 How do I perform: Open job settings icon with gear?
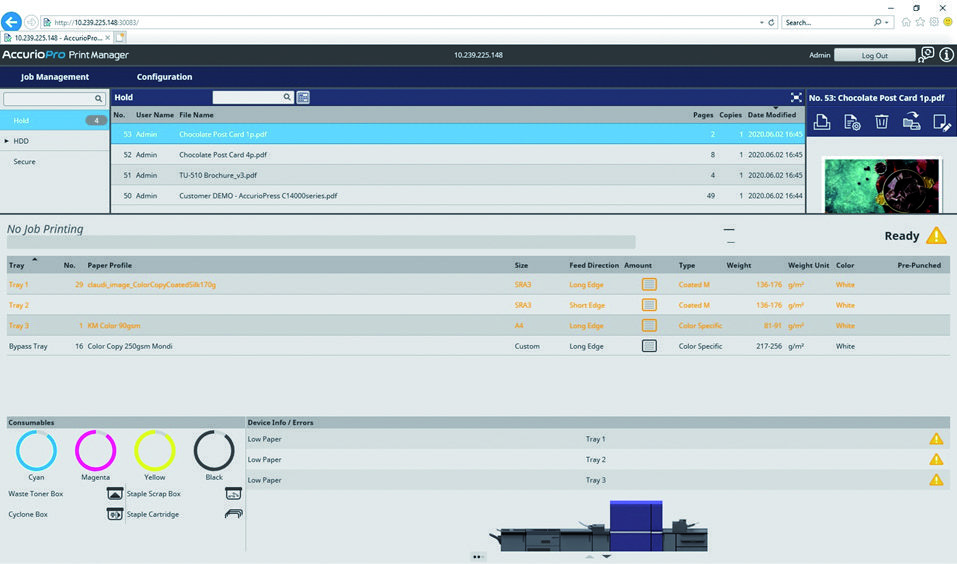[x=852, y=122]
